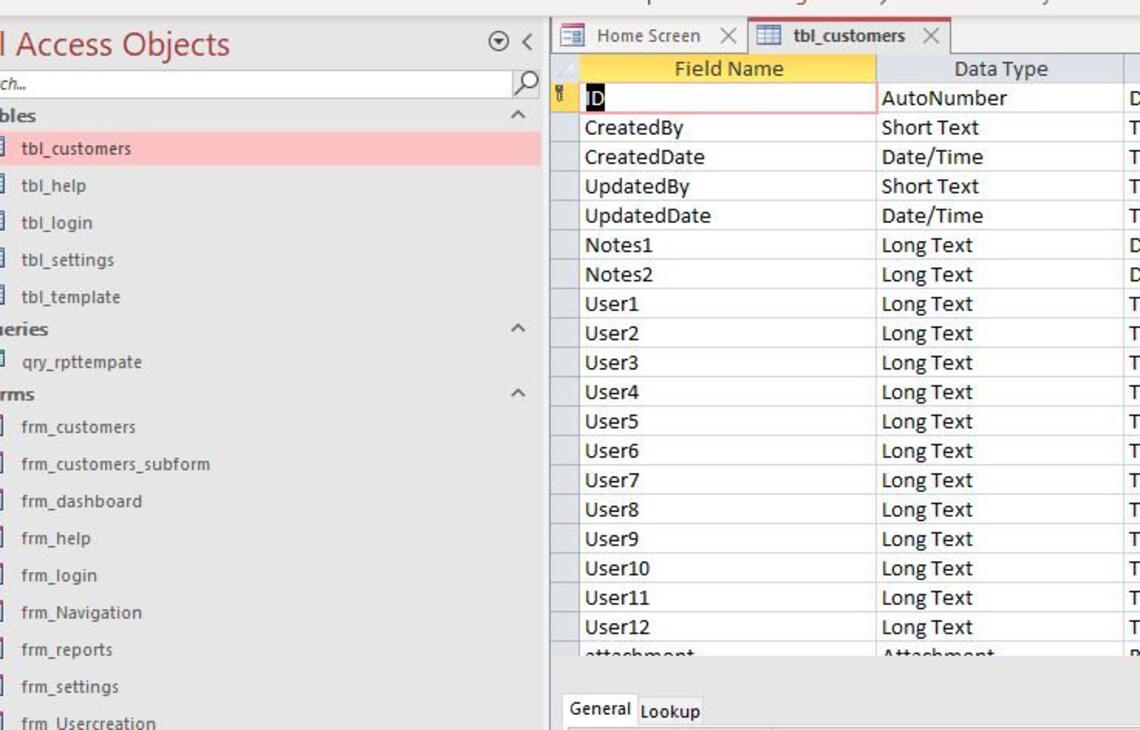Switch to the Lookup tab
Image resolution: width=1140 pixels, height=730 pixels.
671,710
